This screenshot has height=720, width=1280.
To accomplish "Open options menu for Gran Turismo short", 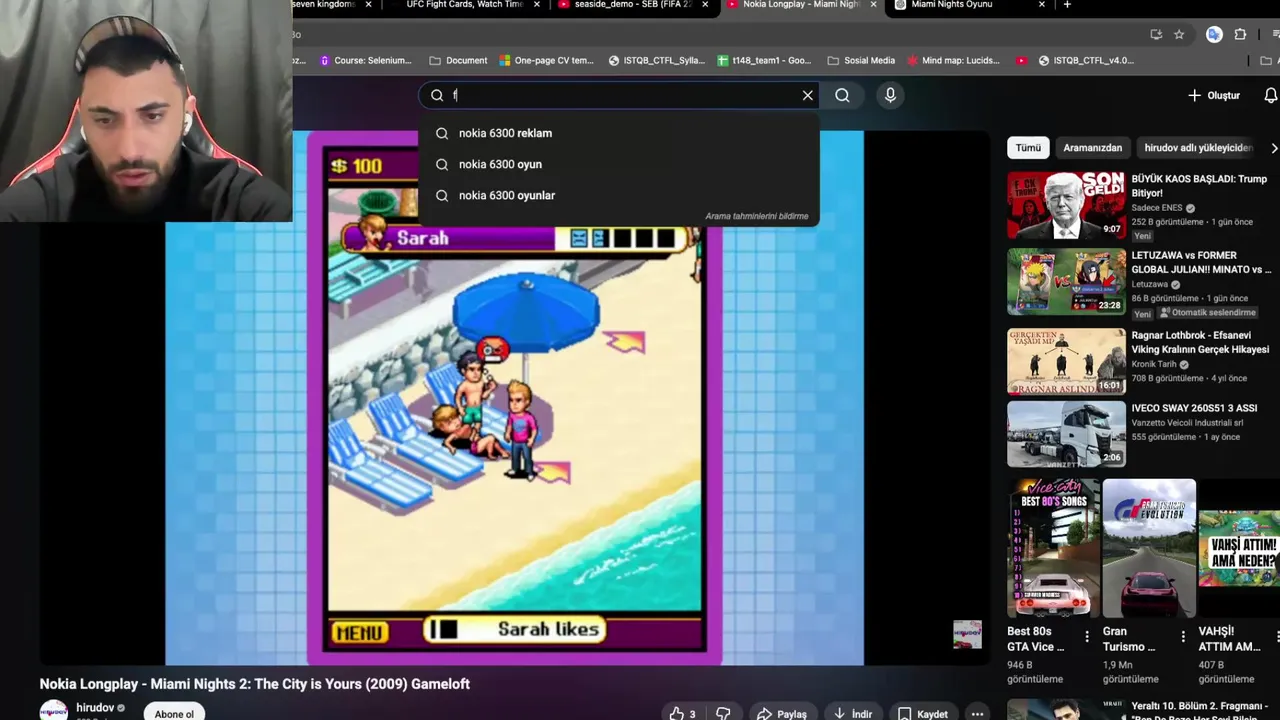I will point(1183,637).
